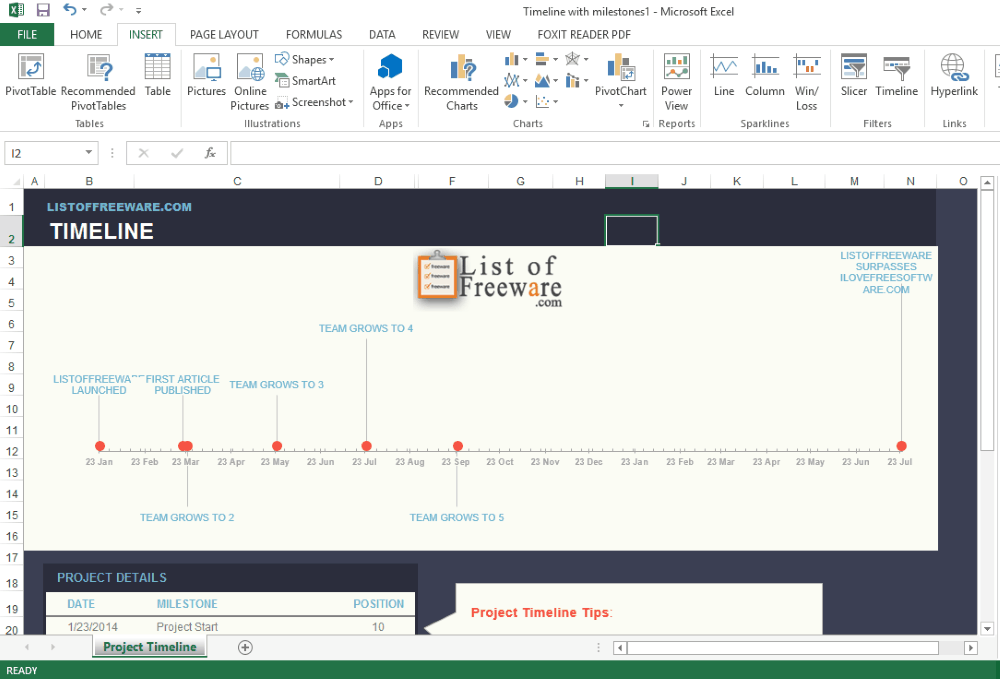
Task: Expand the PivotChart dropdown
Action: click(621, 105)
